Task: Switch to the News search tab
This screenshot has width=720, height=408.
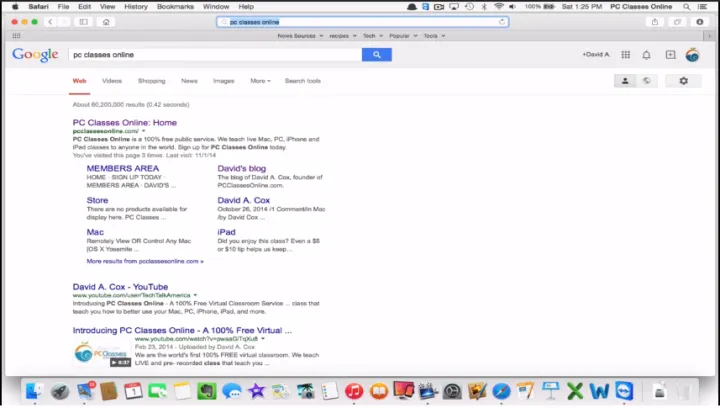Action: click(189, 81)
